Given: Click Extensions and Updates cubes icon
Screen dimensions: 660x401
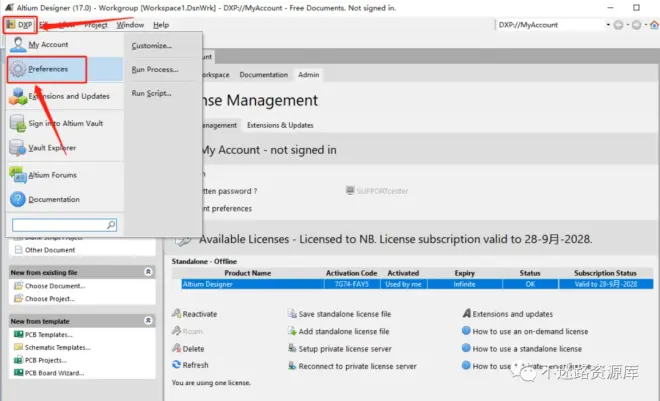Looking at the screenshot, I should pyautogui.click(x=18, y=96).
